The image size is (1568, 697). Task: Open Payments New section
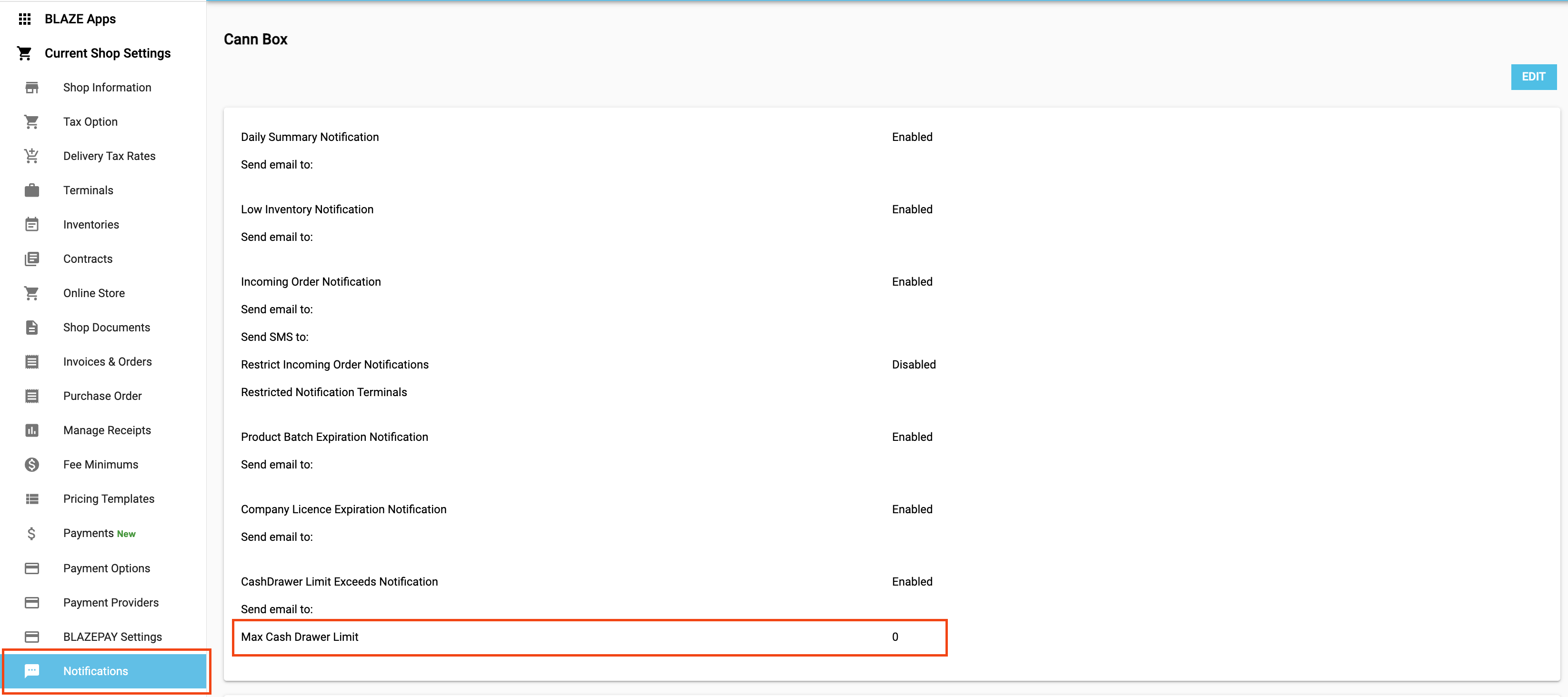[99, 533]
